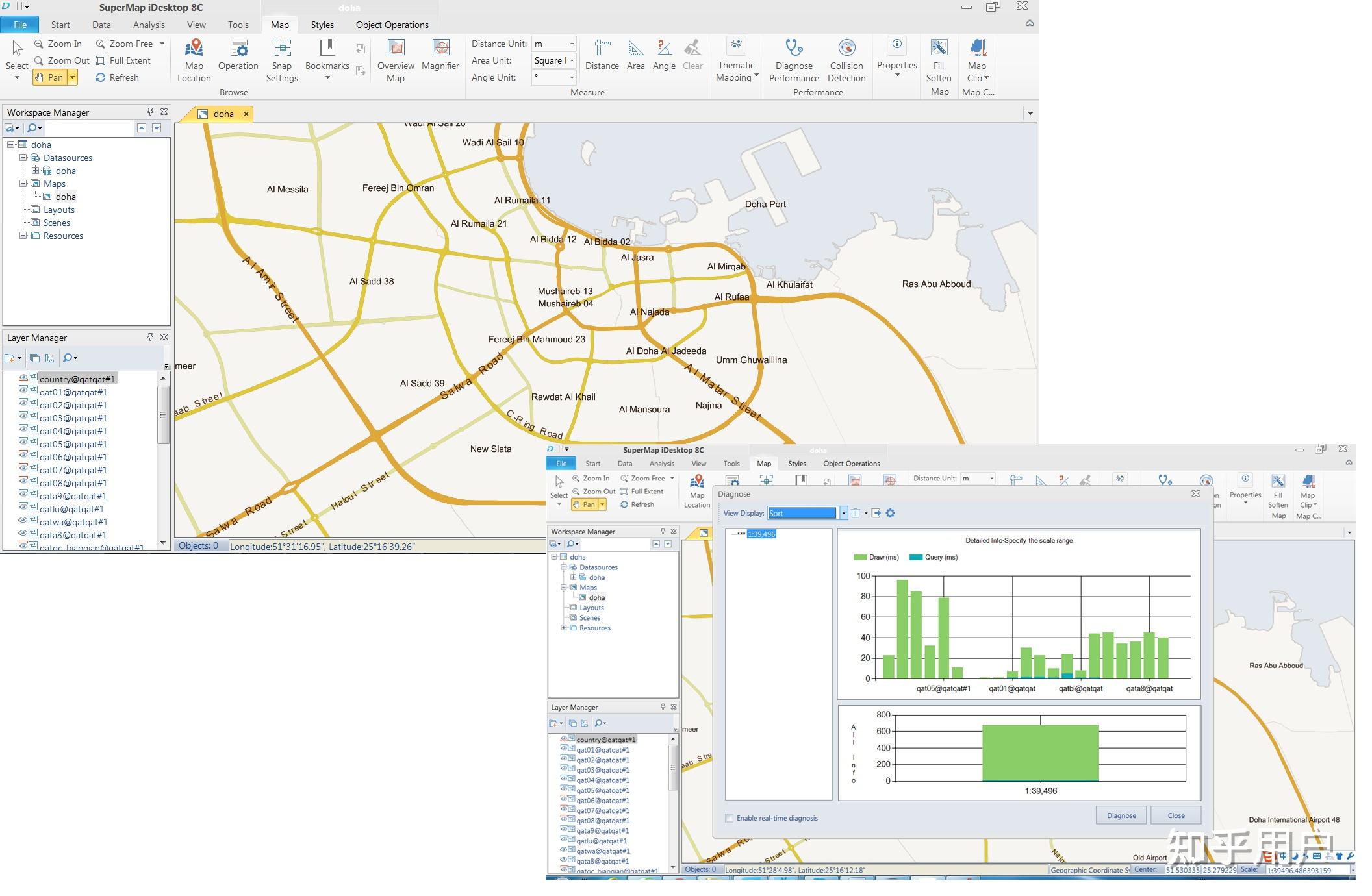Expand the Resources tree node
Image resolution: width=1372 pixels, height=896 pixels.
[23, 236]
